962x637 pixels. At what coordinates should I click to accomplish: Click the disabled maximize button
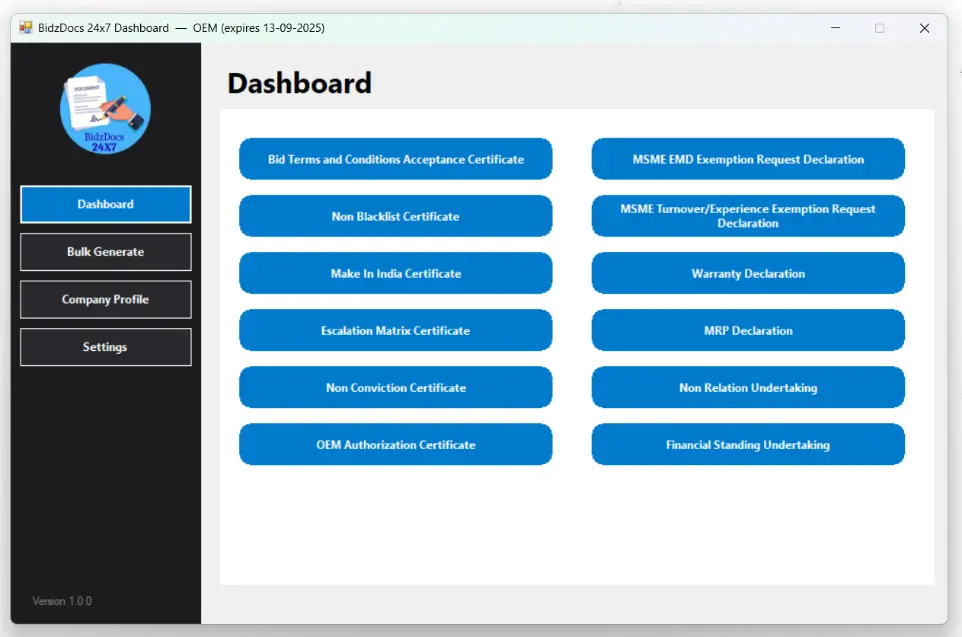tap(879, 28)
